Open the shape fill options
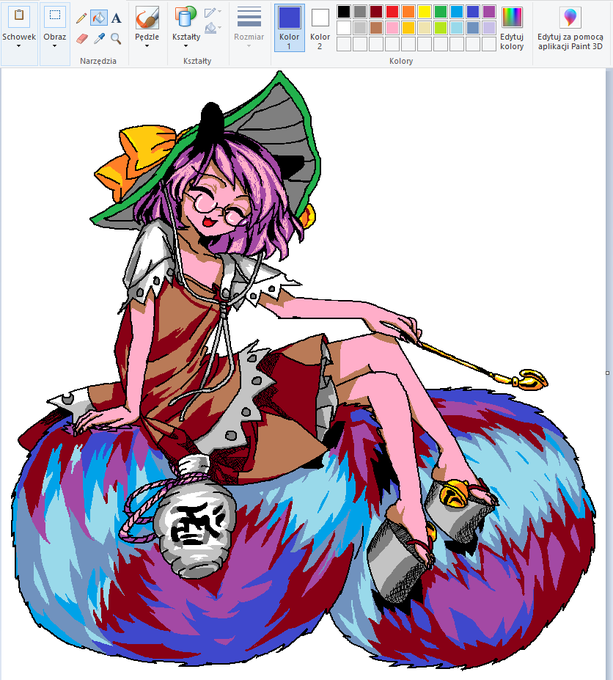This screenshot has width=613, height=680. click(x=212, y=29)
